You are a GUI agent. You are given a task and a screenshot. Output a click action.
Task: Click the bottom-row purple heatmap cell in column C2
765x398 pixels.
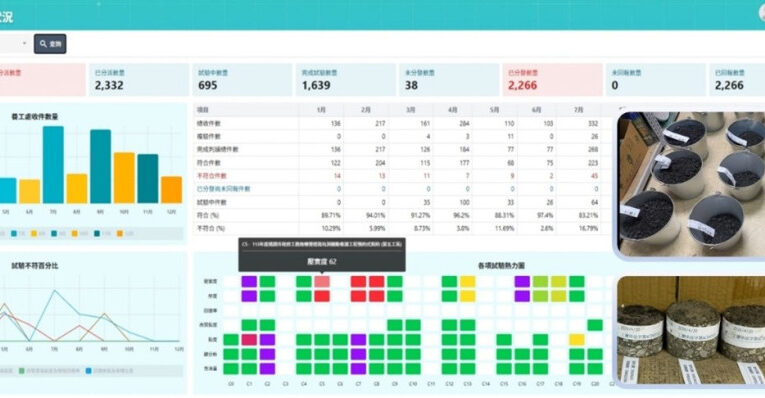click(x=267, y=369)
